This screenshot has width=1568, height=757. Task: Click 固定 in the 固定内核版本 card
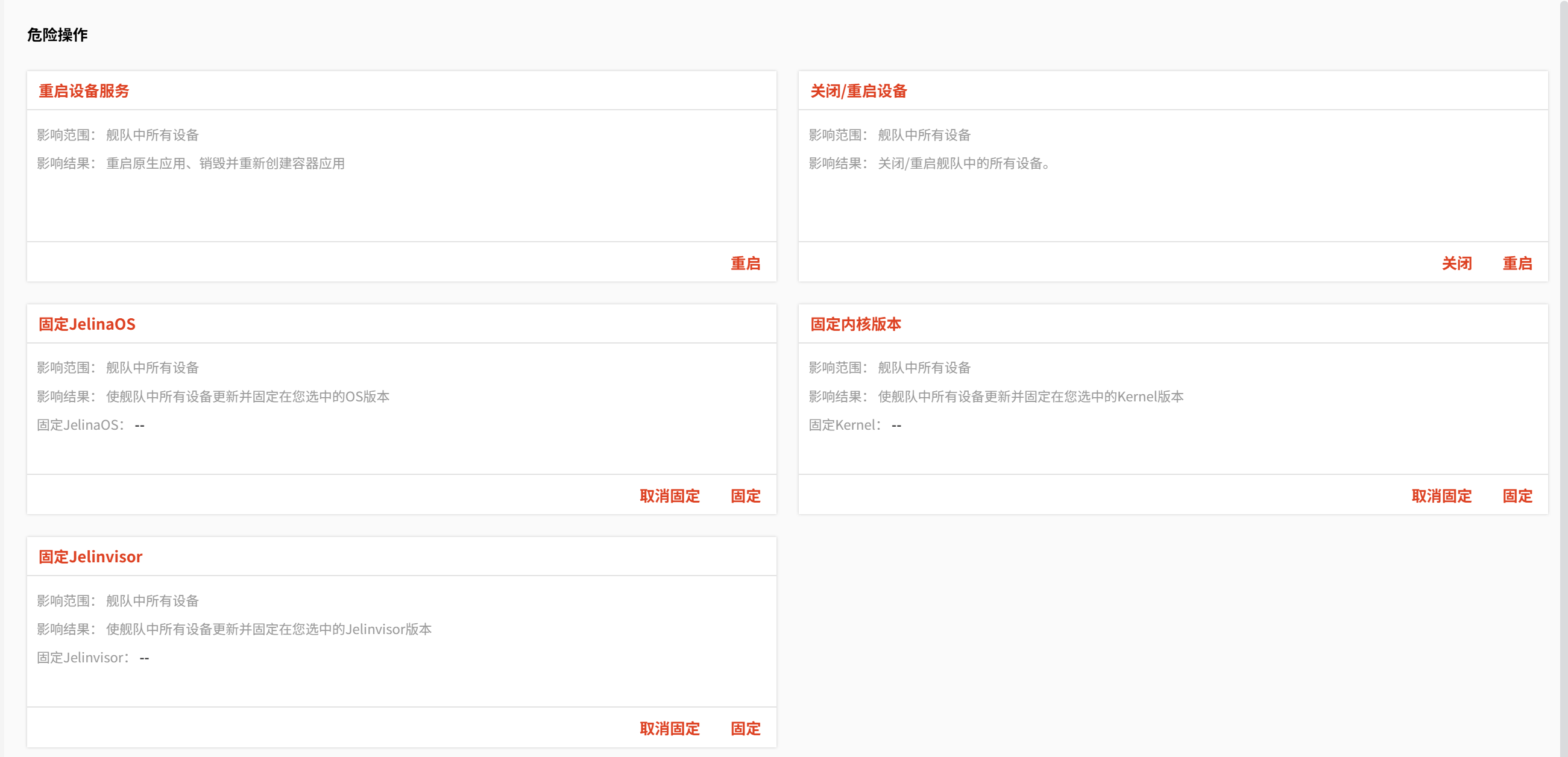coord(1517,495)
